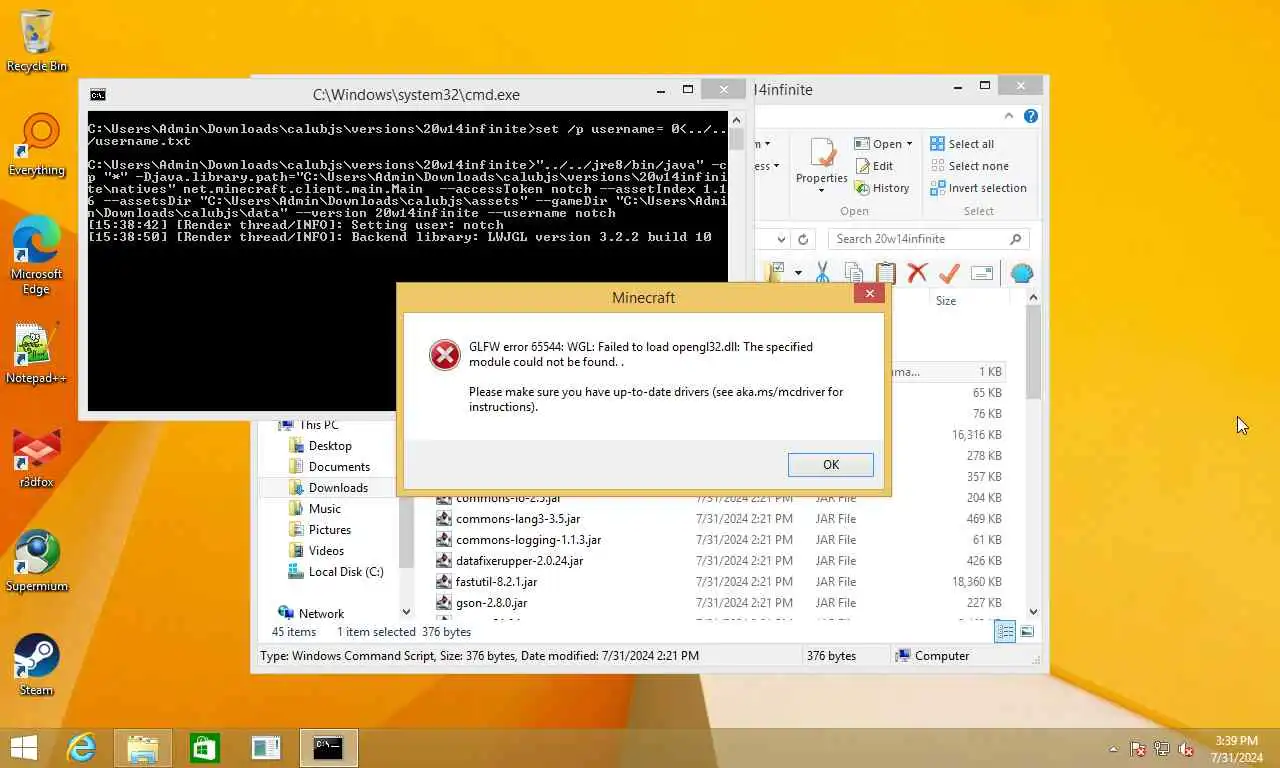1280x768 pixels.
Task: Click Edit in the Explorer ribbon
Action: click(873, 166)
